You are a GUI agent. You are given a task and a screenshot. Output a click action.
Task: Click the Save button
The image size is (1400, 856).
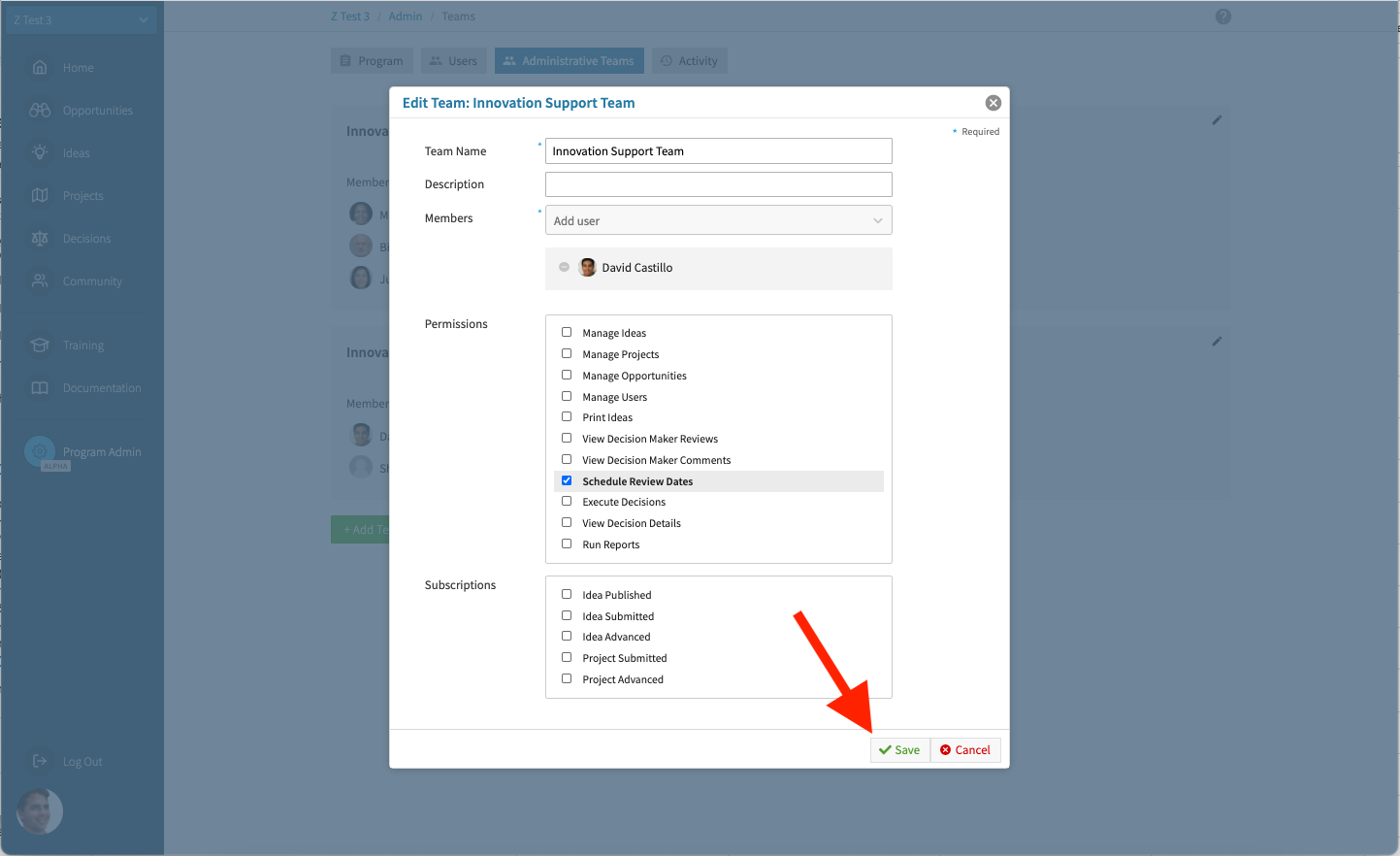(x=900, y=750)
